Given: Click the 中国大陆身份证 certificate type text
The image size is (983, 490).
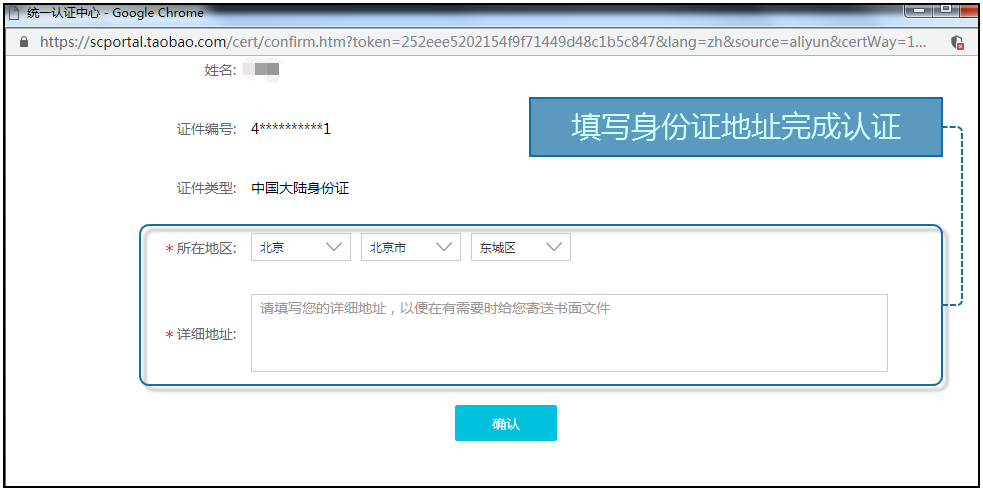Looking at the screenshot, I should pos(300,188).
